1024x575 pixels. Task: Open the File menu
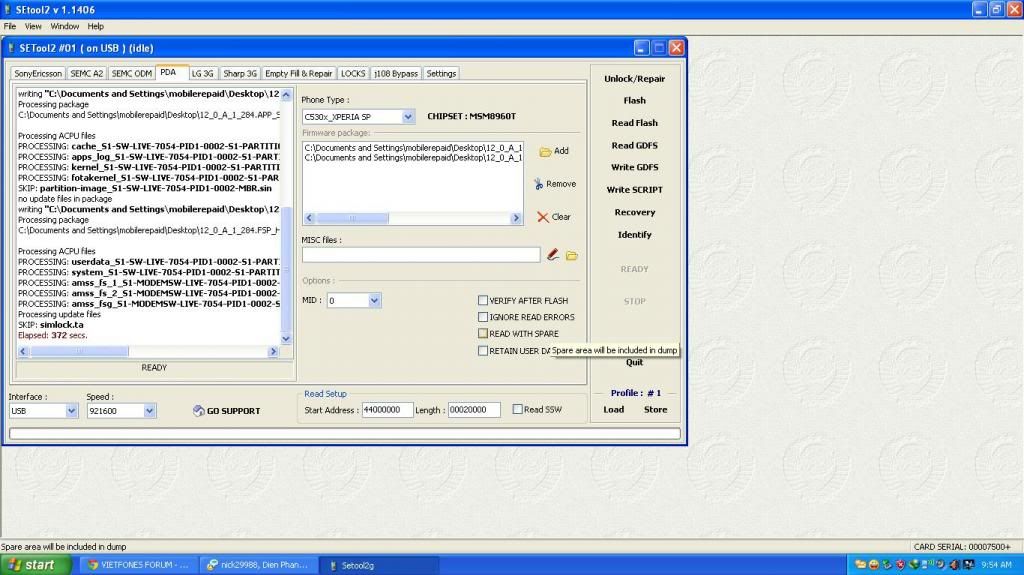tap(10, 27)
